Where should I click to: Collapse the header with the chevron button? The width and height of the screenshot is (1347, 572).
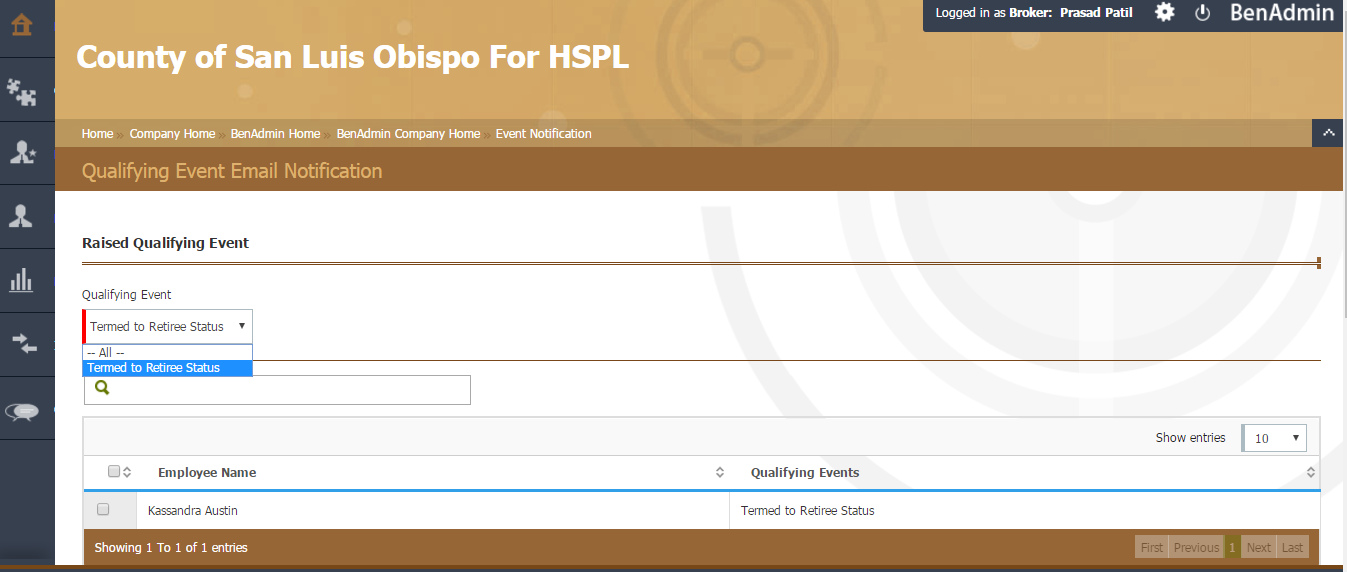tap(1328, 132)
